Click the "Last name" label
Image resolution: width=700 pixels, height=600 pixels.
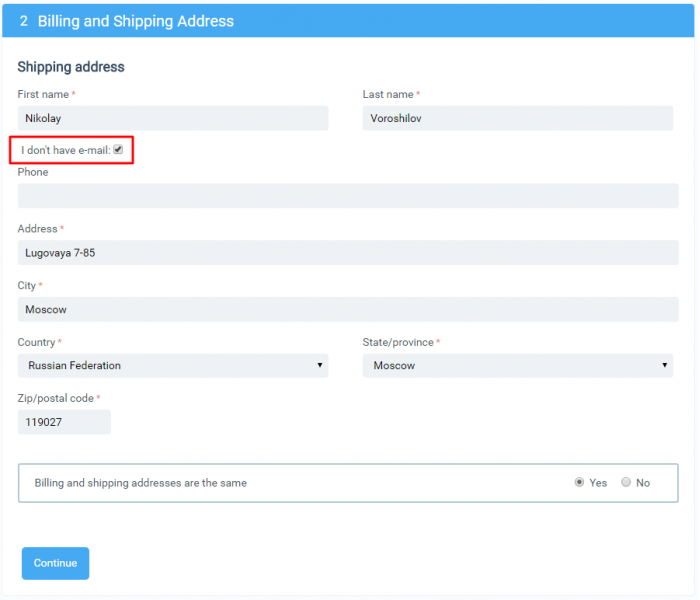388,94
